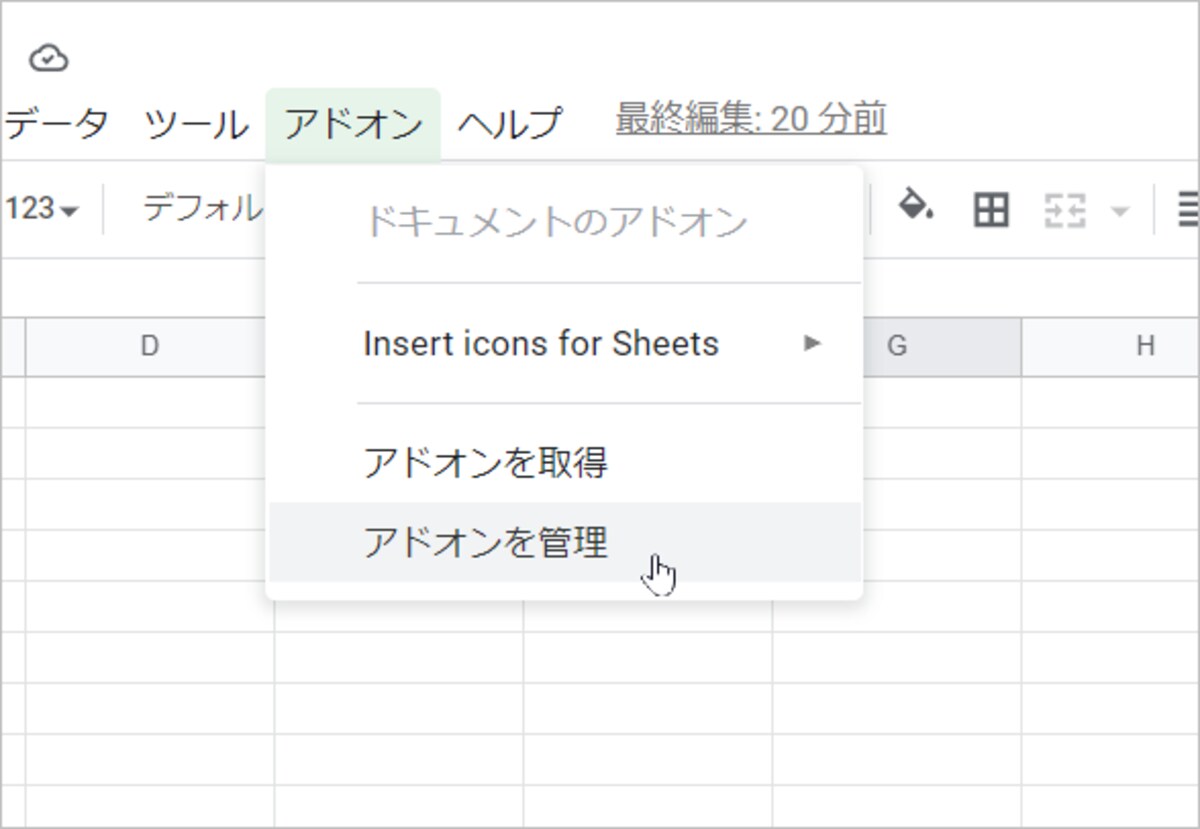Expand the merge cells dropdown arrow
Viewport: 1200px width, 829px height.
[x=1120, y=211]
